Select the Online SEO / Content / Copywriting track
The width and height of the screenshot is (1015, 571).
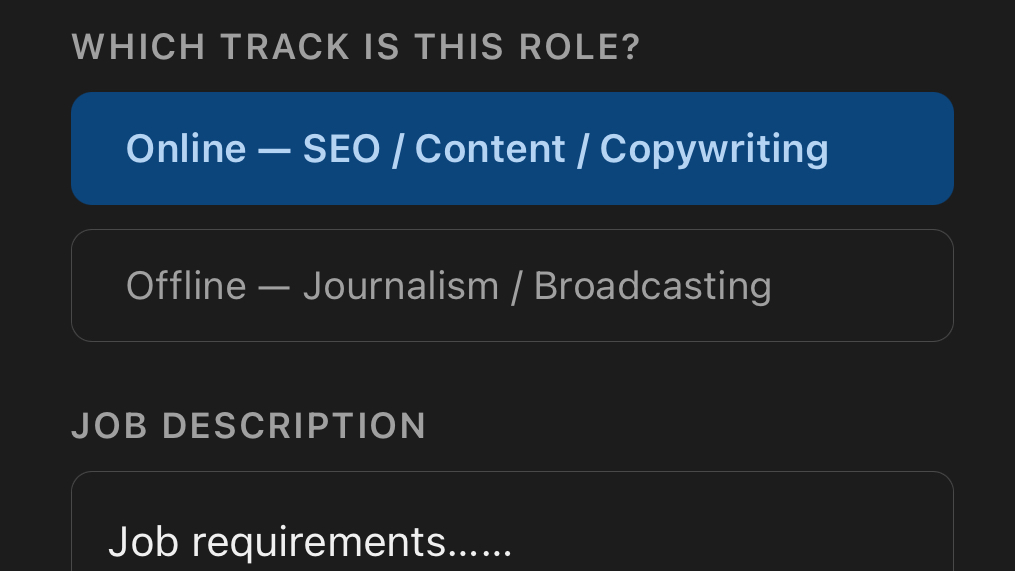(x=512, y=148)
